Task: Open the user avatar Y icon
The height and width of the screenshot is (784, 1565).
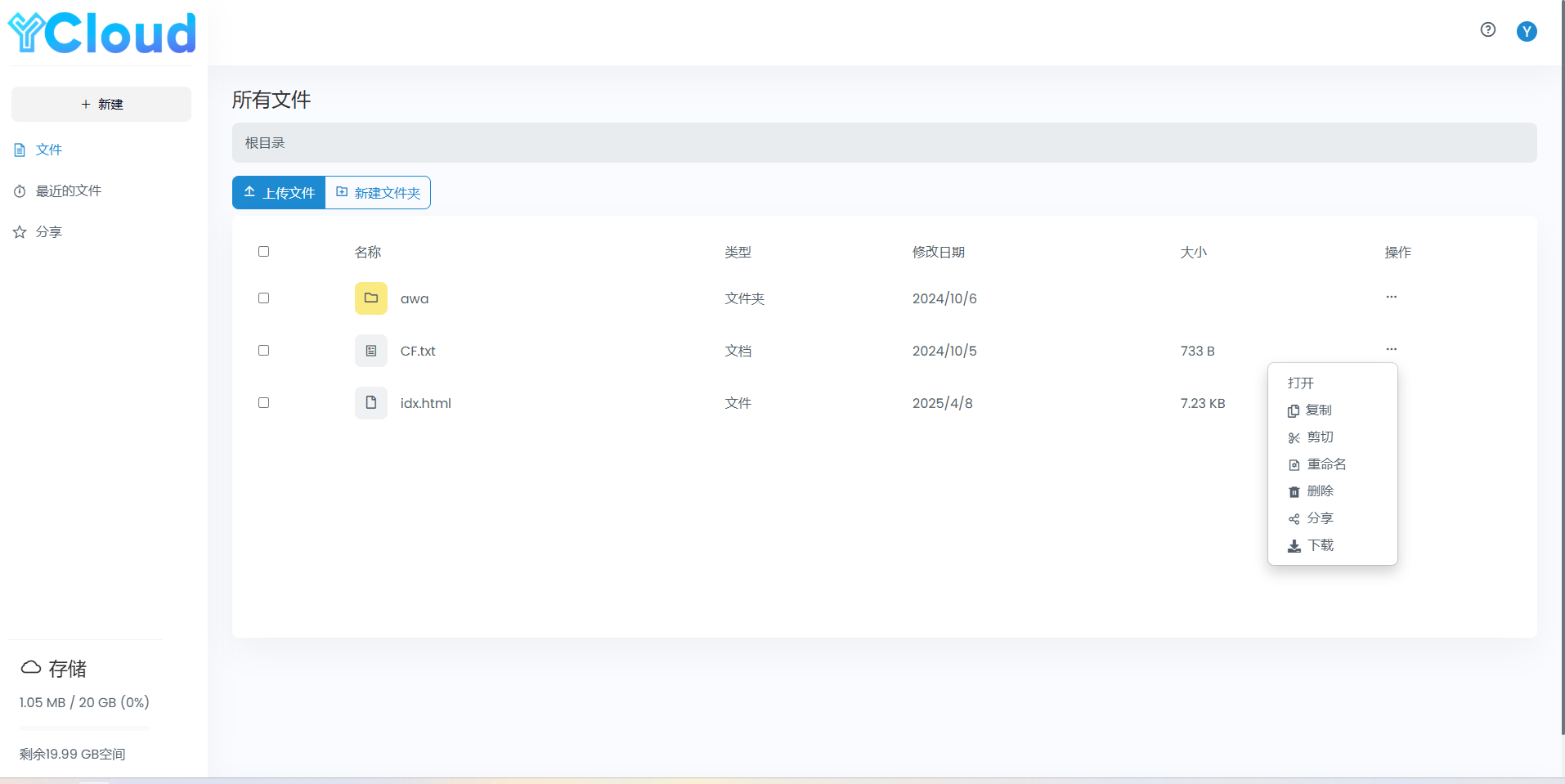Action: coord(1526,31)
